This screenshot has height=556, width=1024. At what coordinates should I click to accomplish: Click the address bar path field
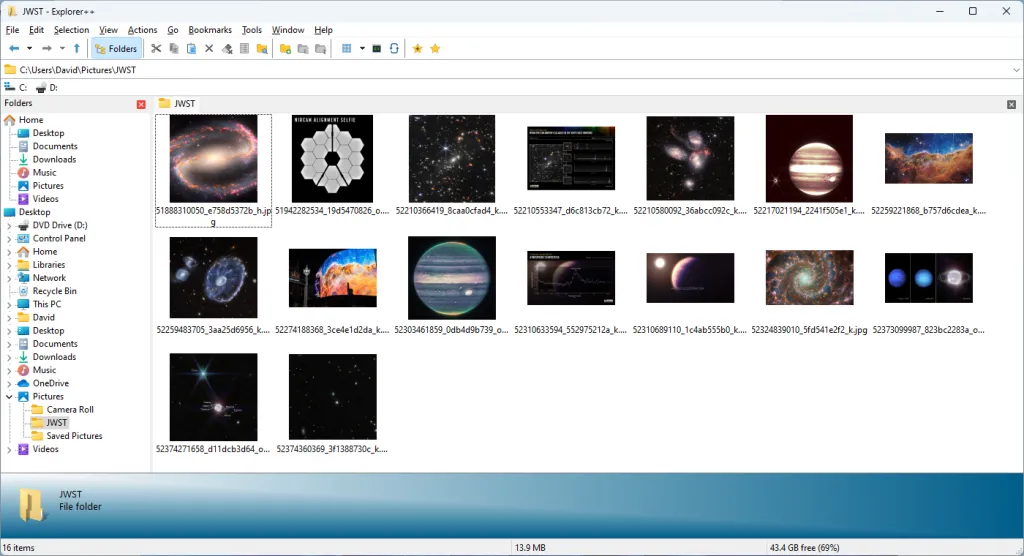pos(500,70)
